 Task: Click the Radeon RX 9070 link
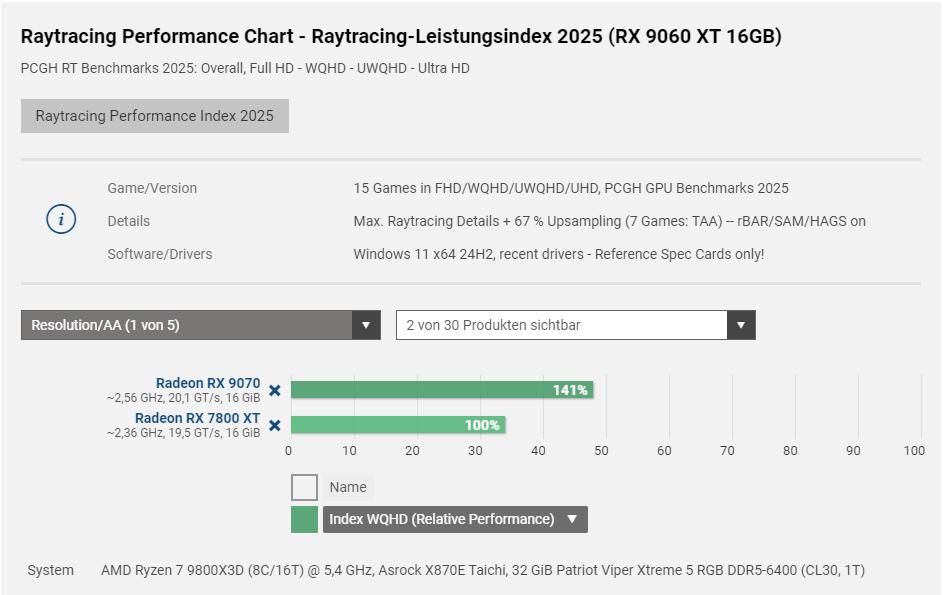pyautogui.click(x=208, y=383)
